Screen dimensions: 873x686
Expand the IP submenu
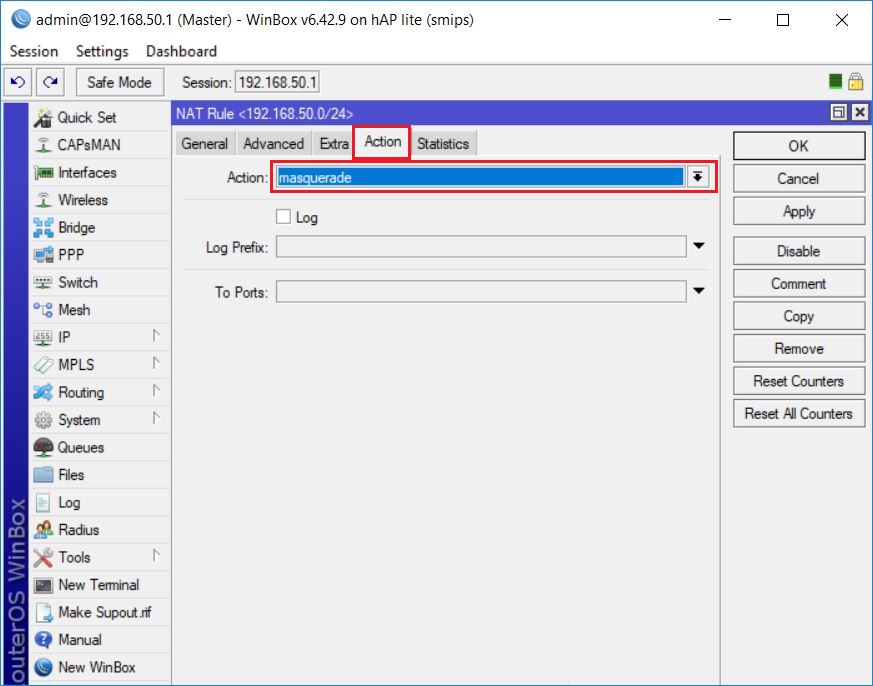click(x=156, y=336)
